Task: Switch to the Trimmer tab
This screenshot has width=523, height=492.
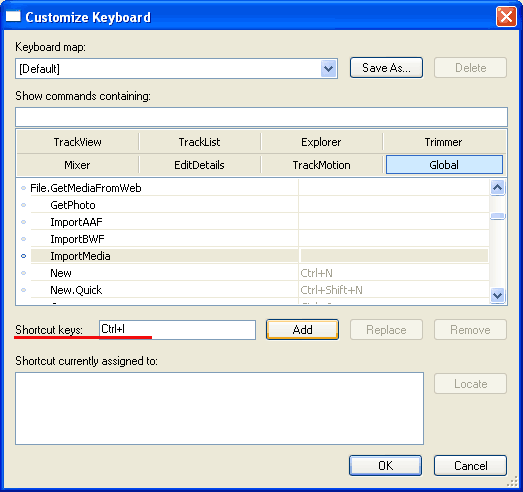Action: [443, 142]
